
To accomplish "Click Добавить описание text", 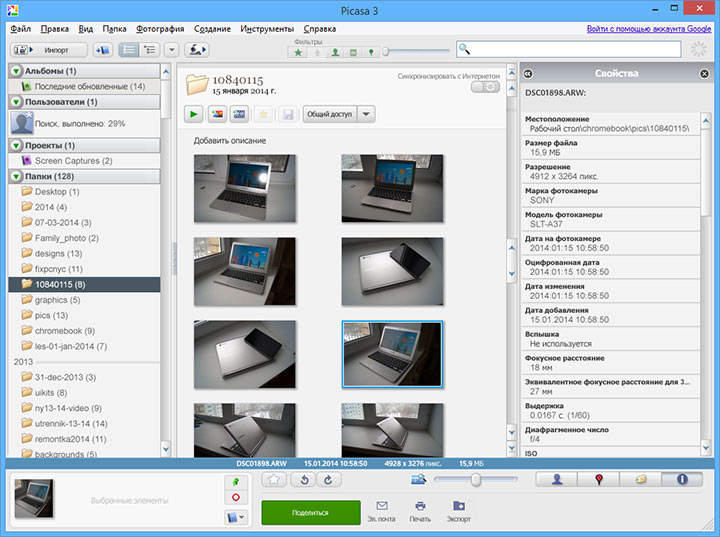I will click(x=230, y=141).
